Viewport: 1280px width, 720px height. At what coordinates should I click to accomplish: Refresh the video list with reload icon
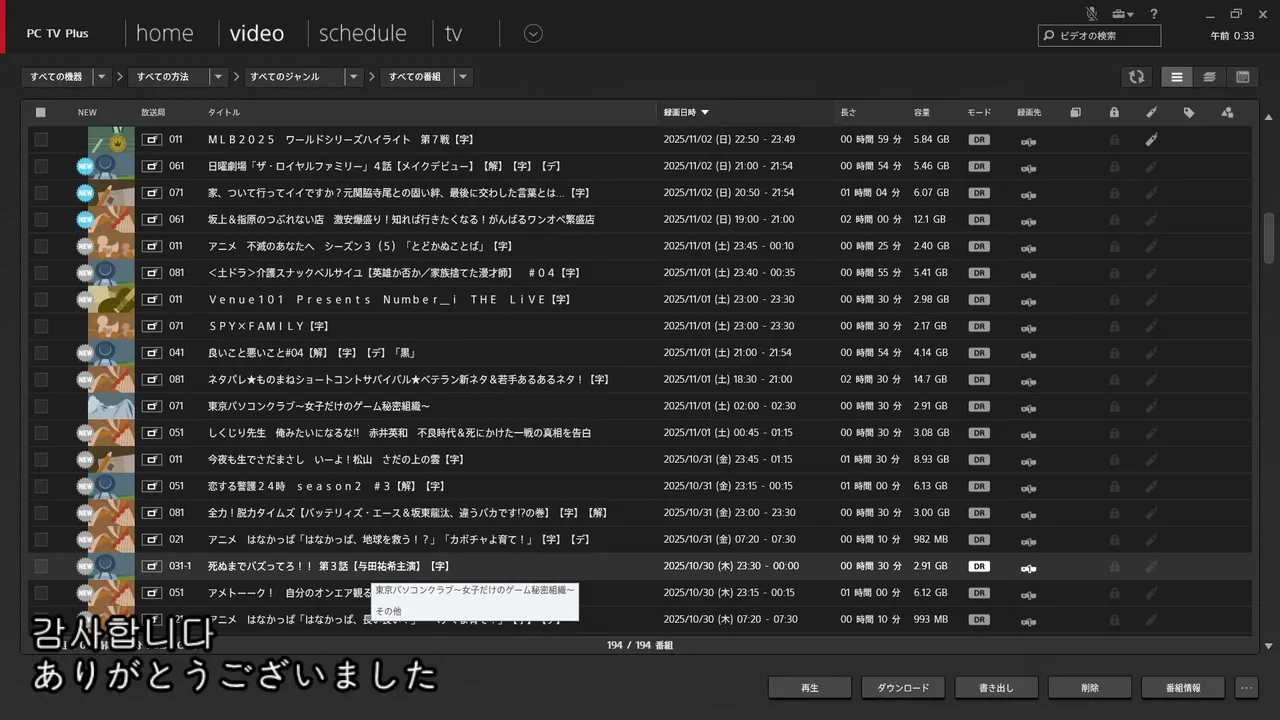tap(1136, 77)
